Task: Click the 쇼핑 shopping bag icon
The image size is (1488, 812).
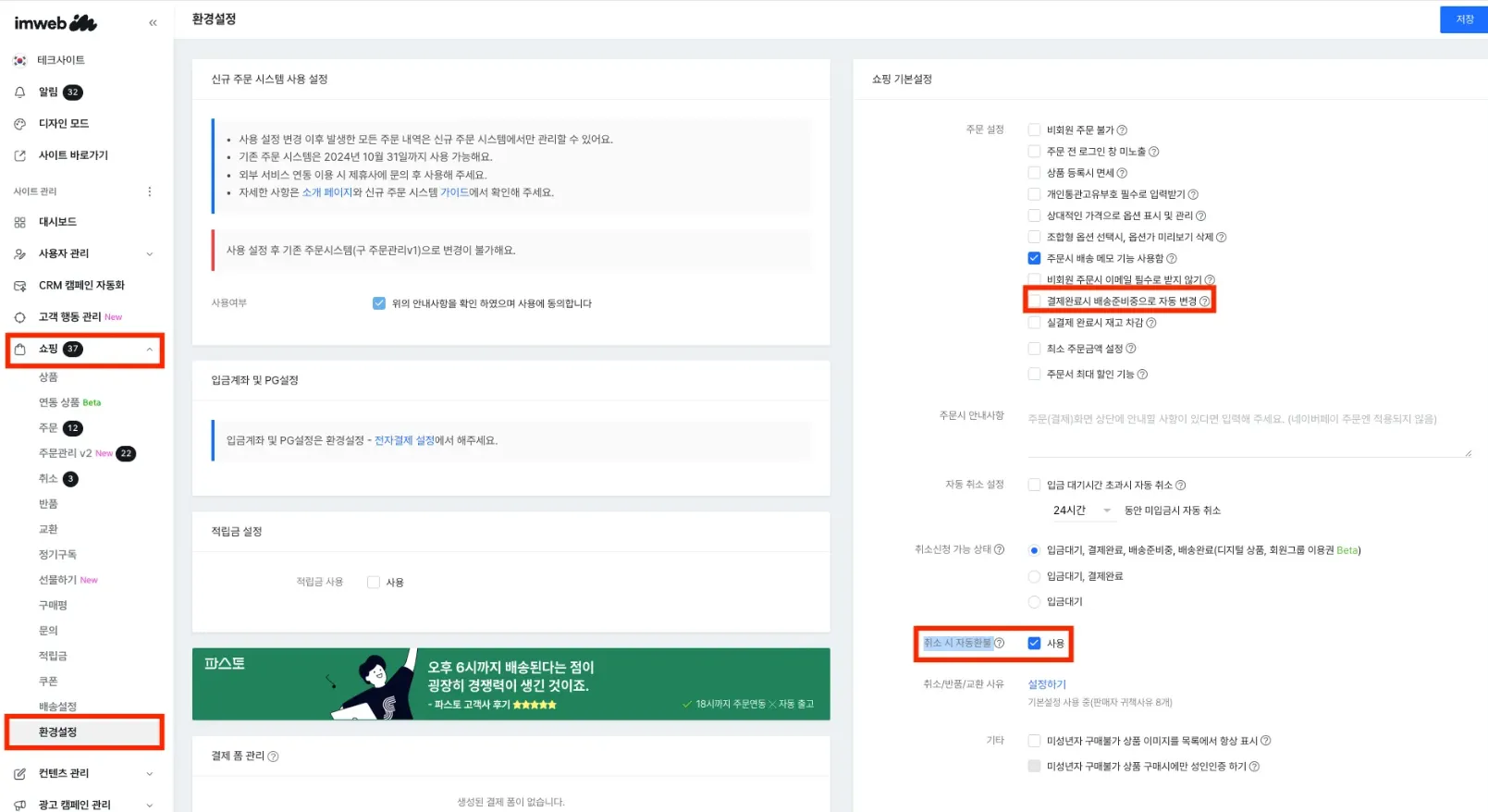Action: tap(19, 349)
